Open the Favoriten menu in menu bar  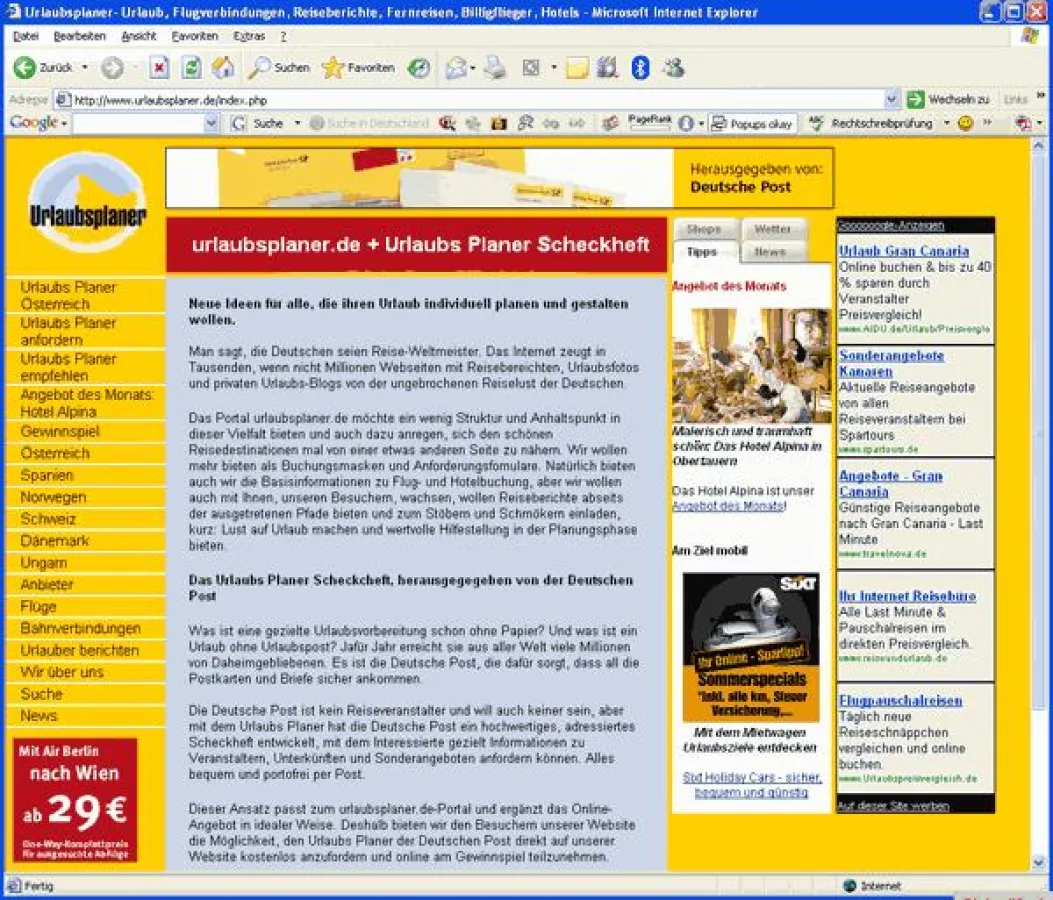click(x=194, y=36)
